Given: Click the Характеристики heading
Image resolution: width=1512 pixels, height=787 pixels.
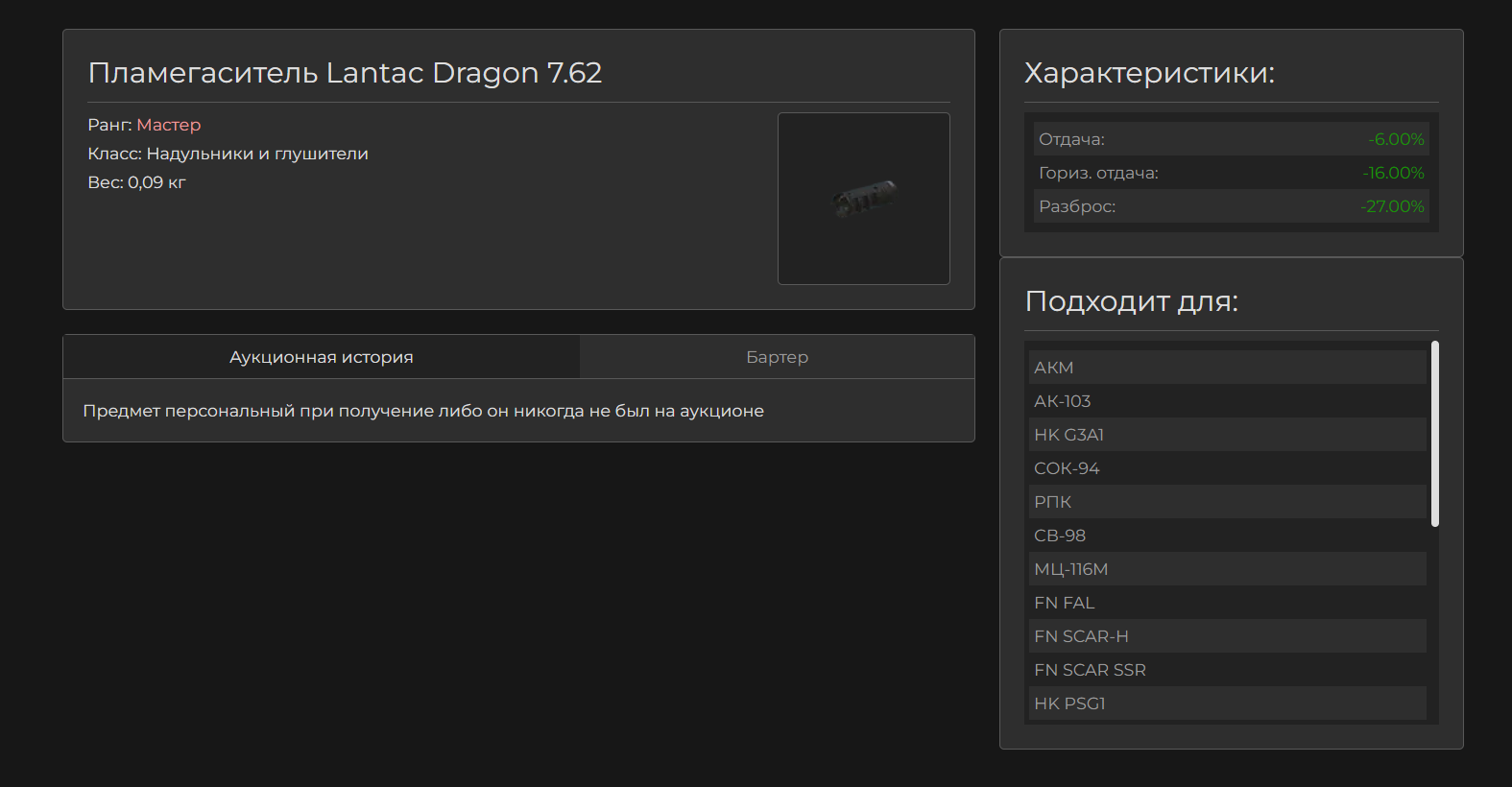Looking at the screenshot, I should 1149,73.
